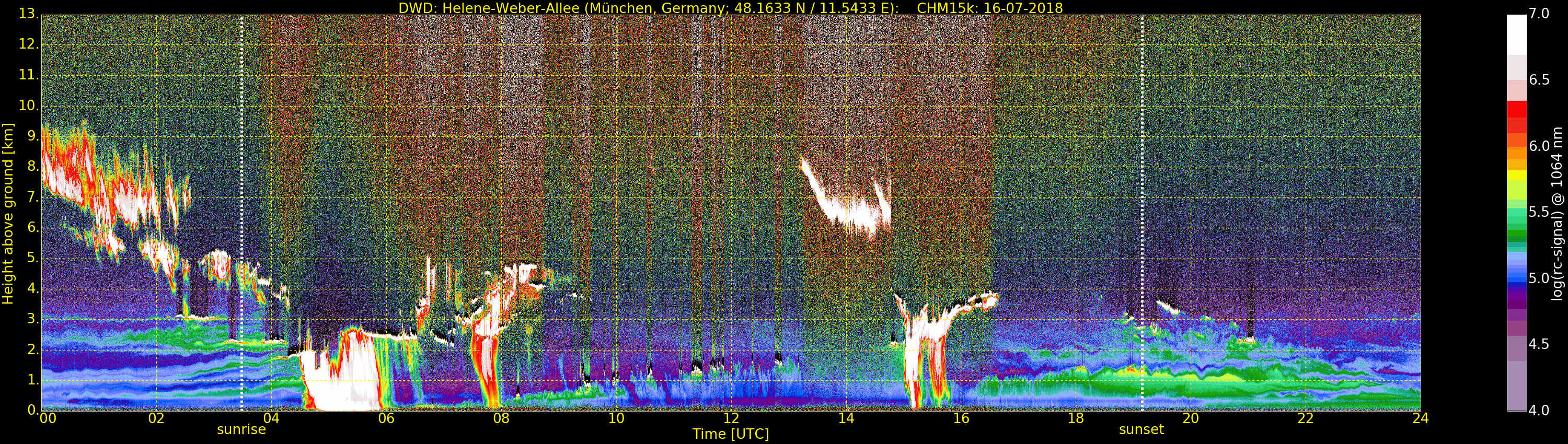Click the time axis tick '14'
The image size is (1568, 444).
(x=847, y=418)
